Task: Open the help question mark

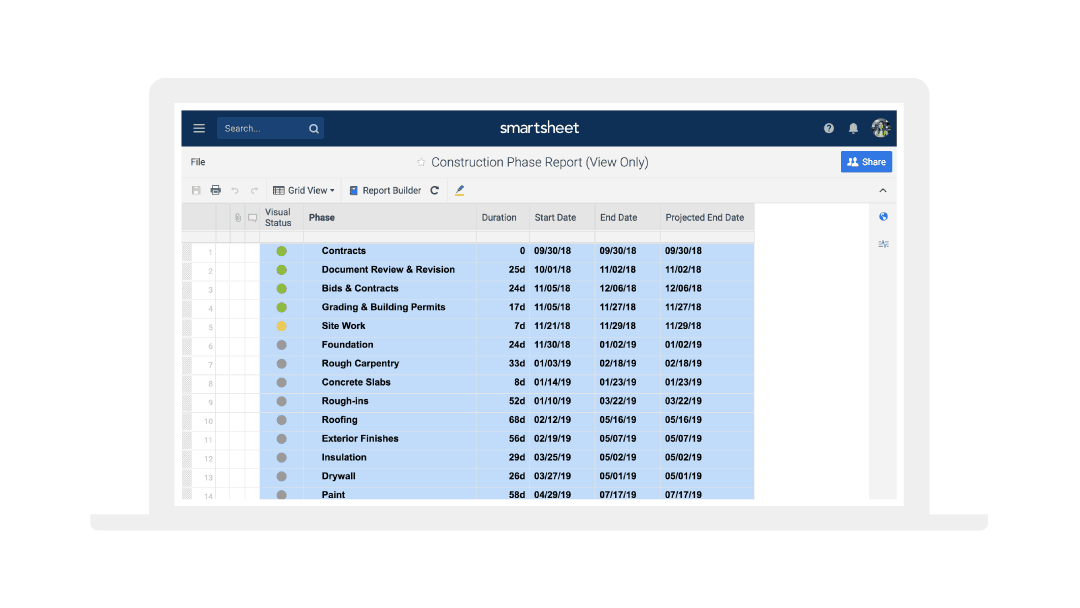Action: tap(828, 128)
